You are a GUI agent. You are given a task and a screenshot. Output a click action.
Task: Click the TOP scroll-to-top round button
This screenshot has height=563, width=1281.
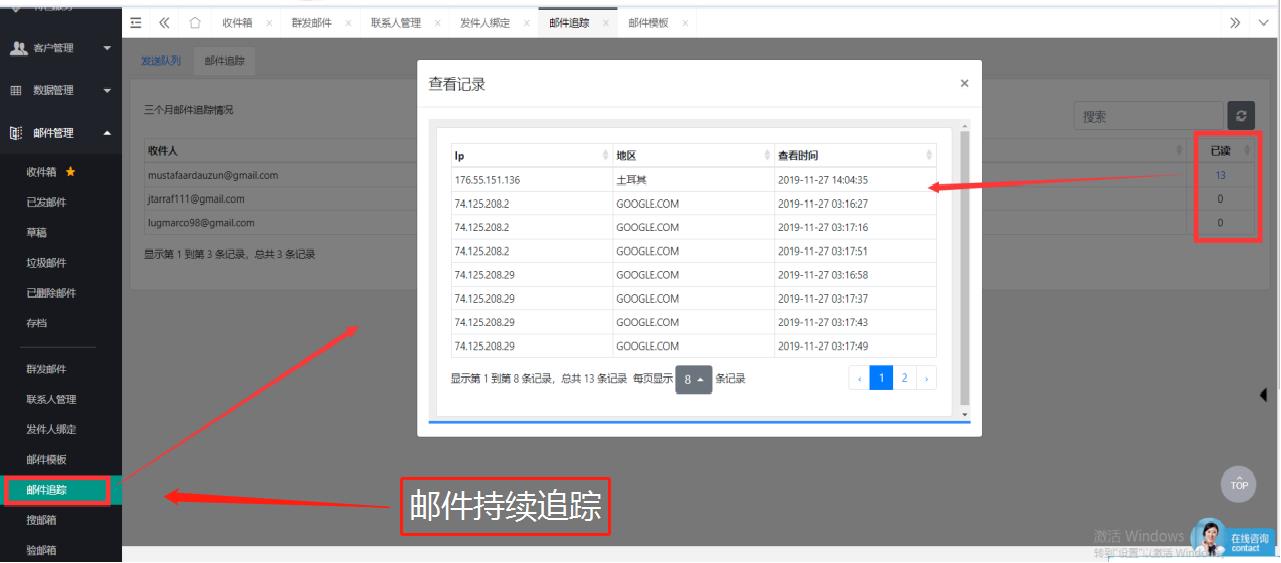[x=1239, y=483]
